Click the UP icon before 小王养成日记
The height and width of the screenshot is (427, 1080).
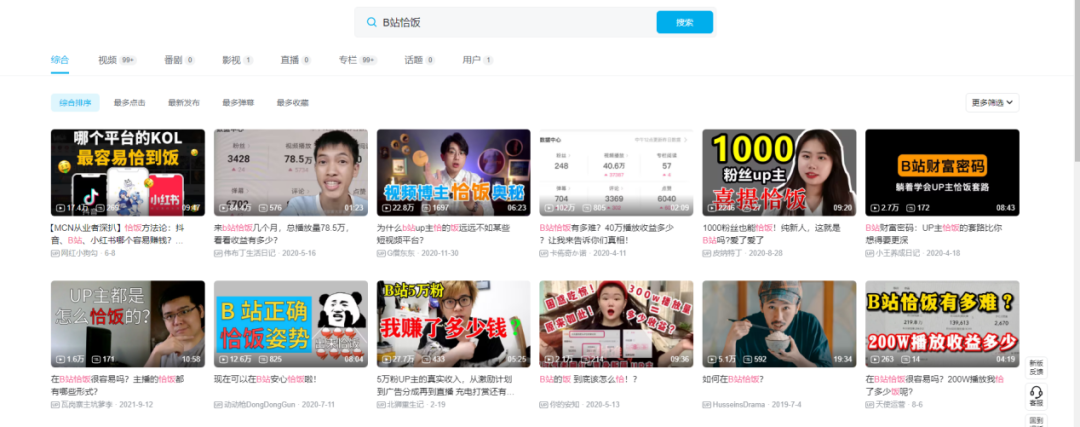pyautogui.click(x=870, y=253)
